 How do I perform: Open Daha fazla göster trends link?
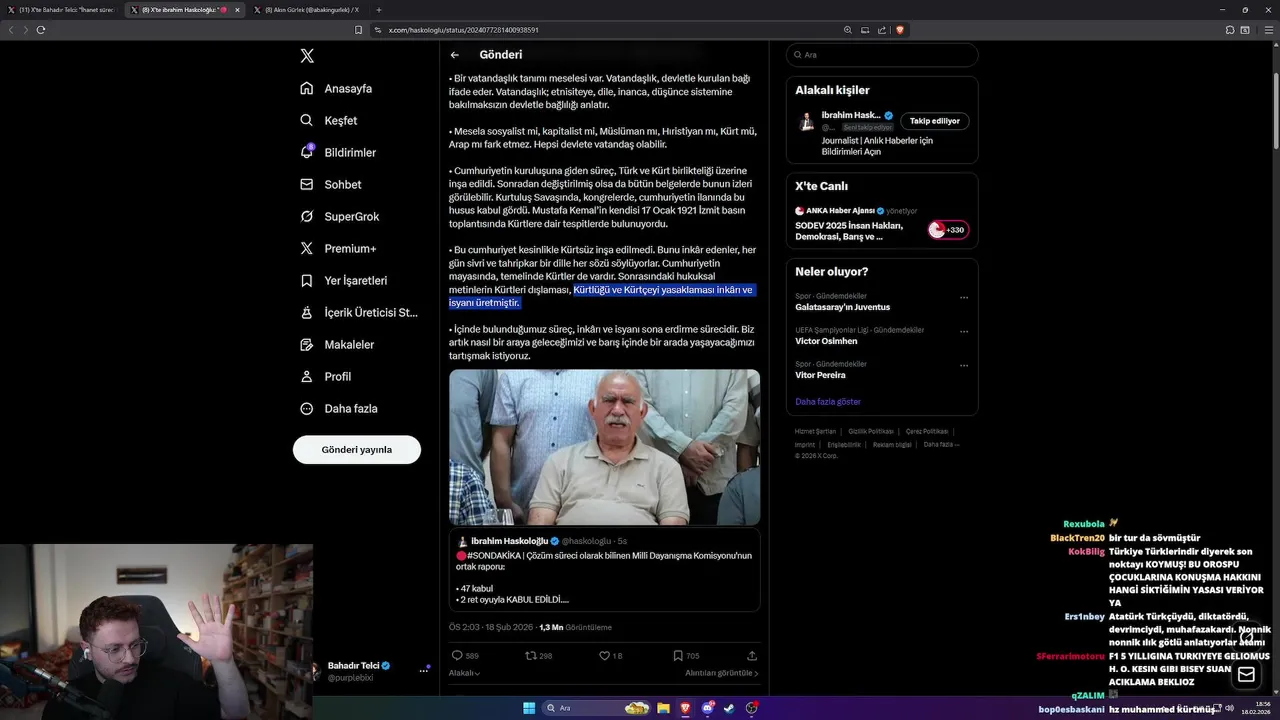(828, 401)
